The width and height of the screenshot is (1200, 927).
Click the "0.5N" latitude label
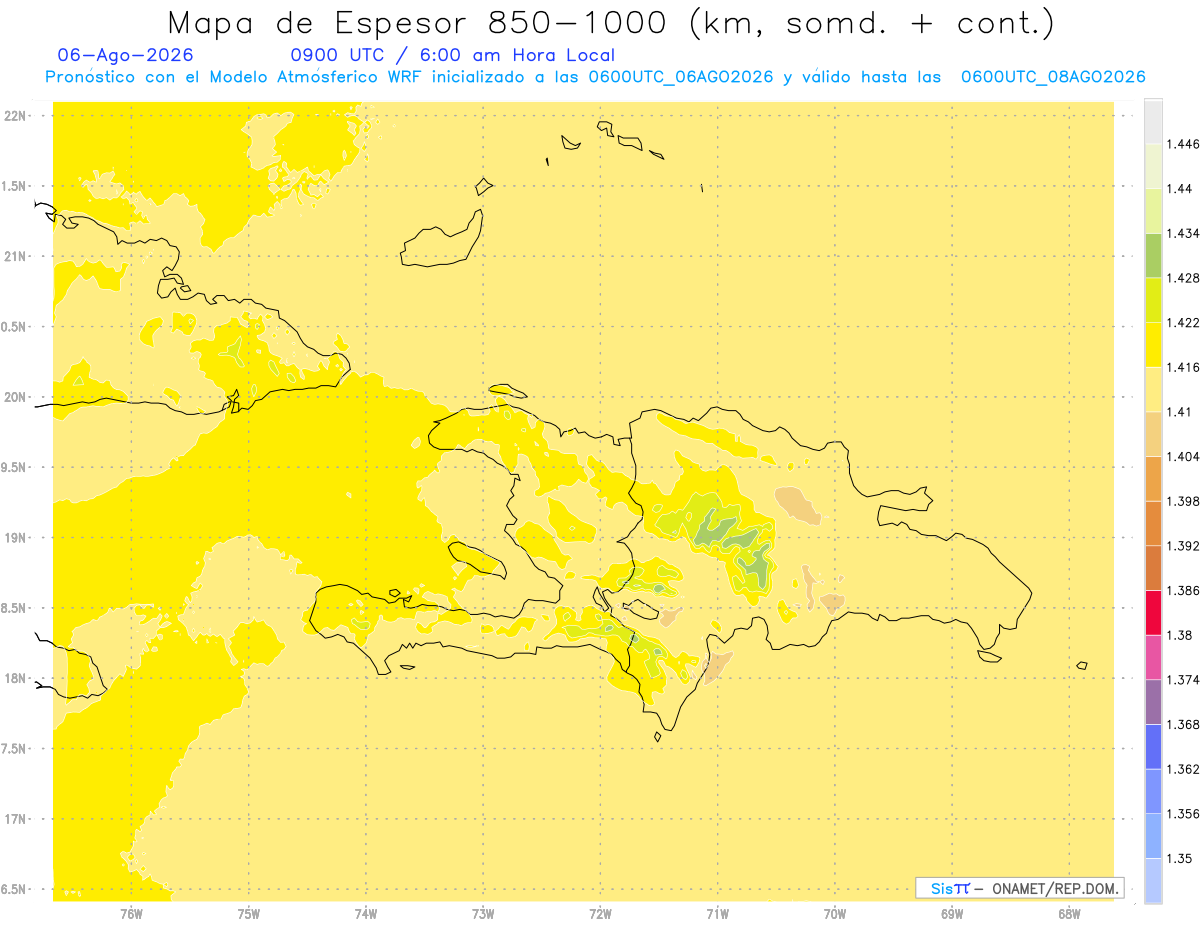(15, 327)
